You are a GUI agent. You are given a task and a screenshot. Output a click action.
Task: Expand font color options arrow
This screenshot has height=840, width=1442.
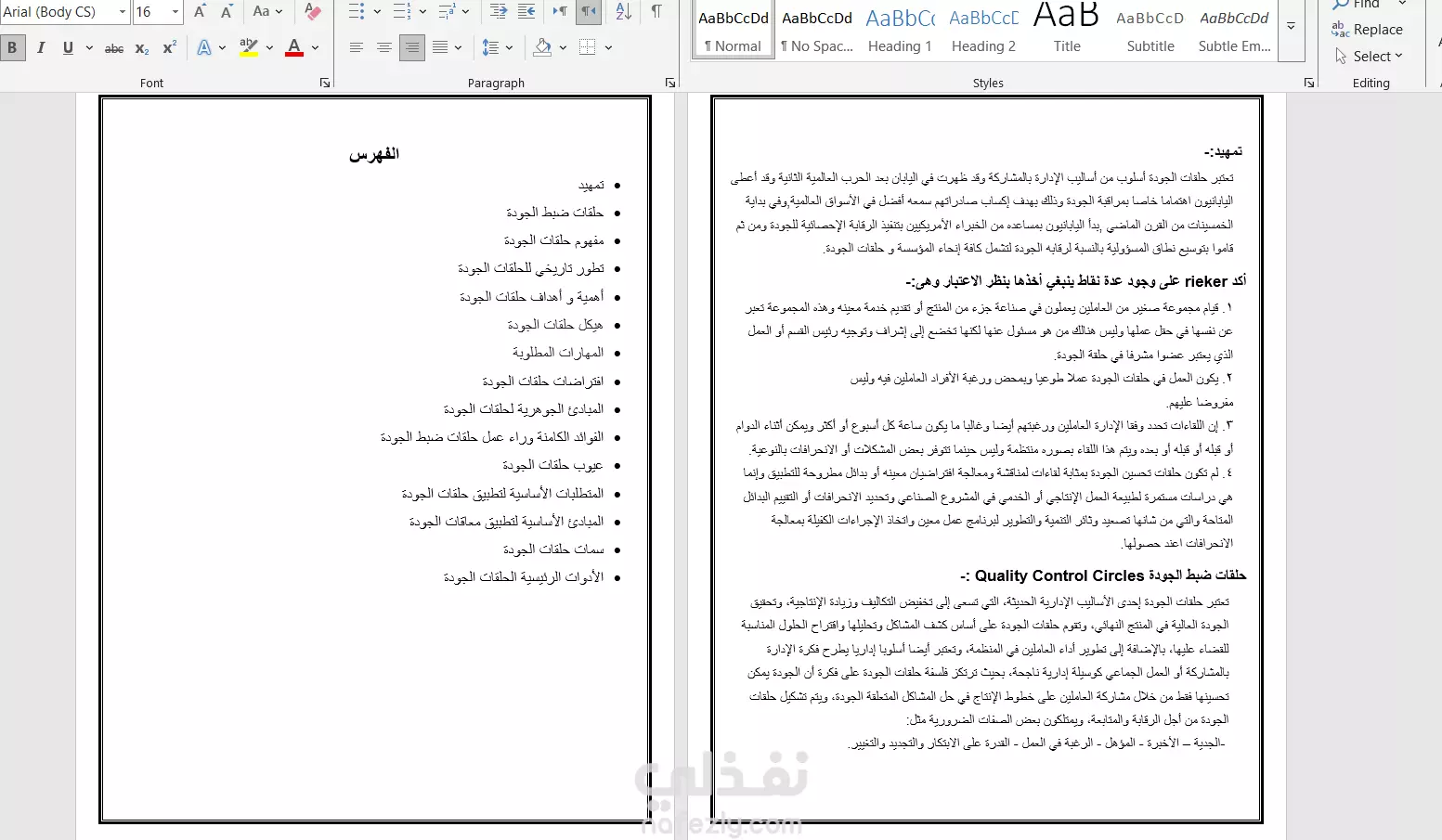pyautogui.click(x=316, y=47)
